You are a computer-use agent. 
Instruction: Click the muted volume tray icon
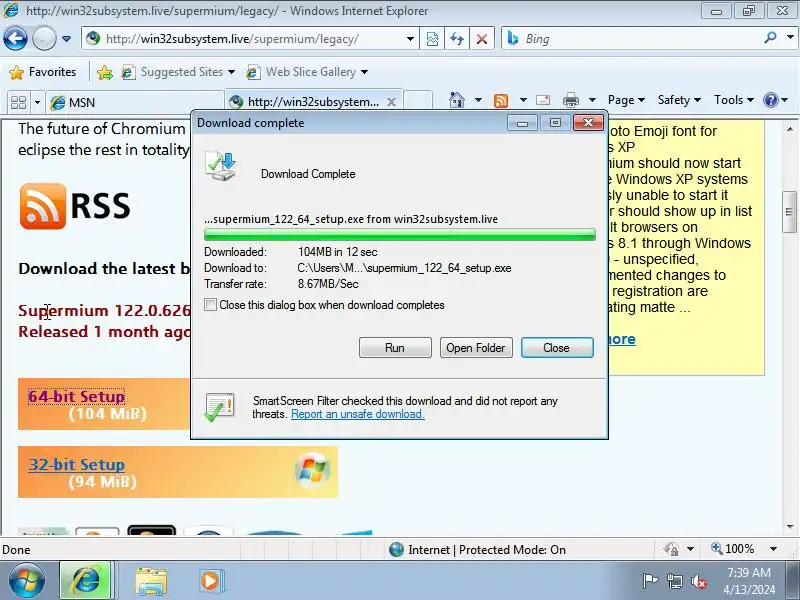click(698, 581)
